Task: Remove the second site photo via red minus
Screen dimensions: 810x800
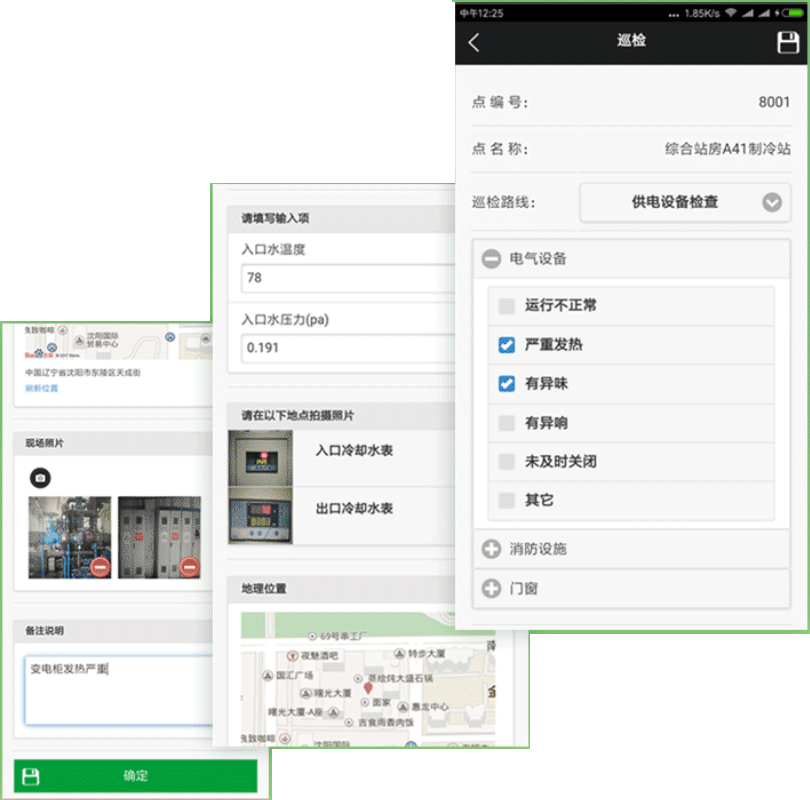Action: (189, 568)
